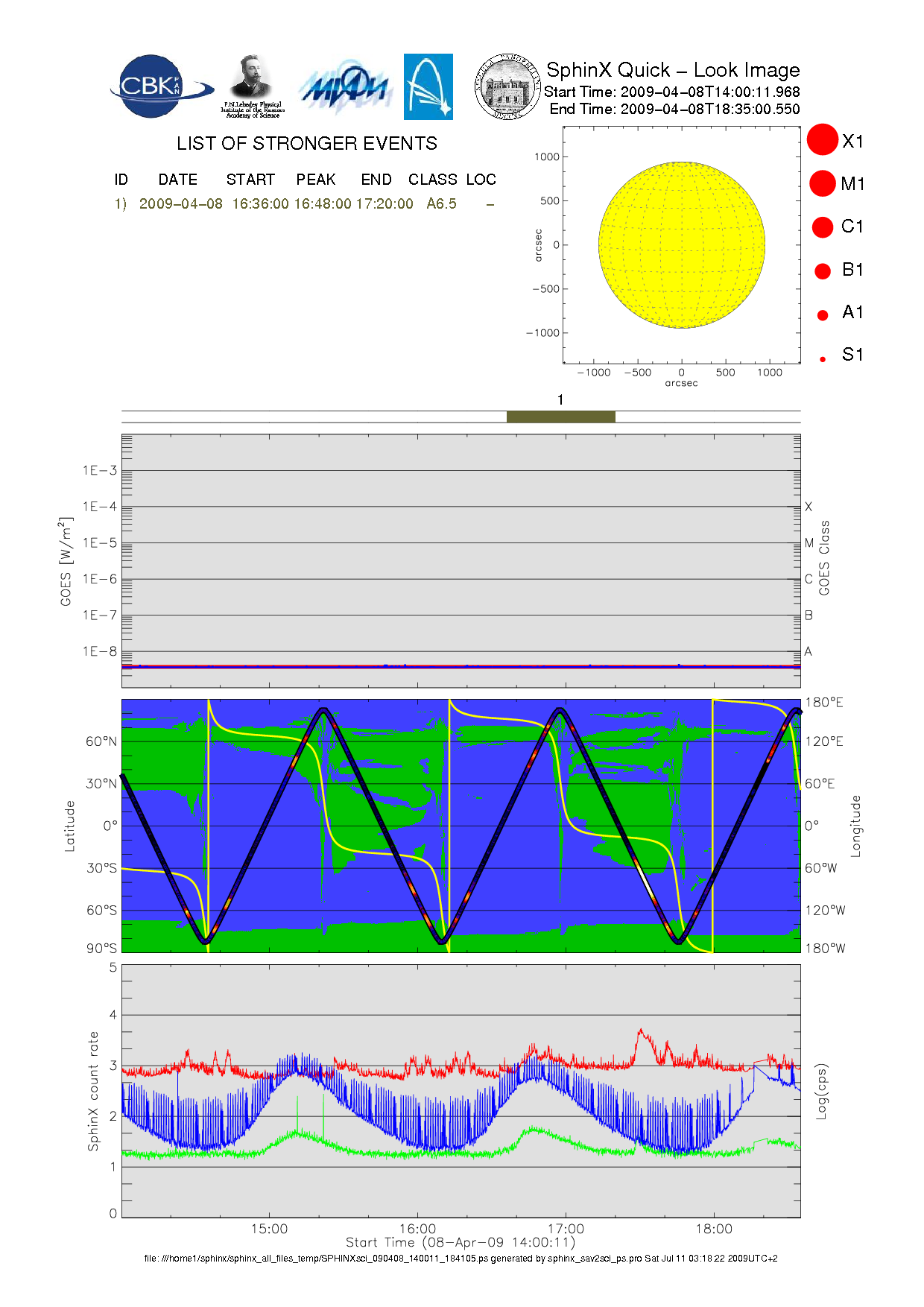Click the X1 class red circle
This screenshot has height=1307, width=924.
point(823,140)
